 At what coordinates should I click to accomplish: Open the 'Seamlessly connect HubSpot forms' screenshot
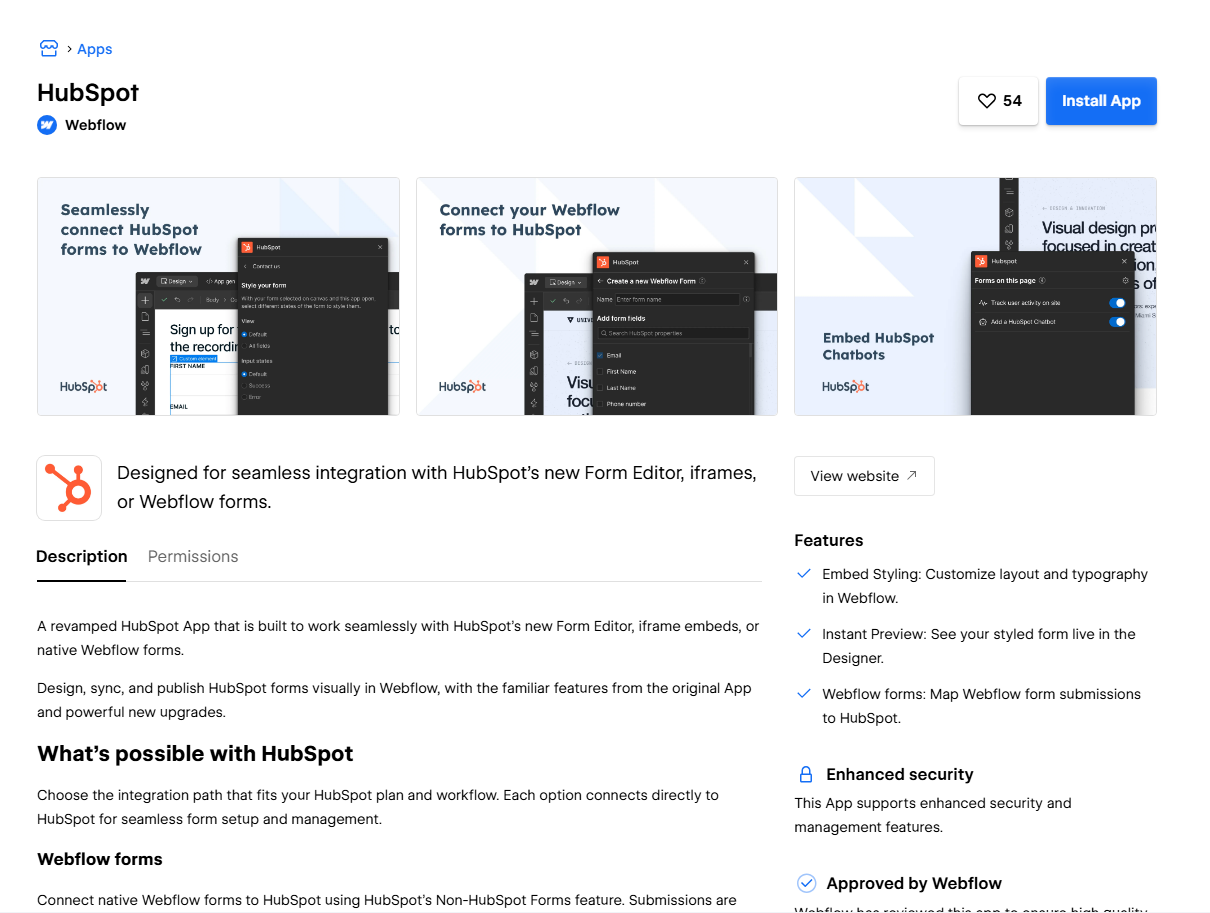click(x=218, y=296)
